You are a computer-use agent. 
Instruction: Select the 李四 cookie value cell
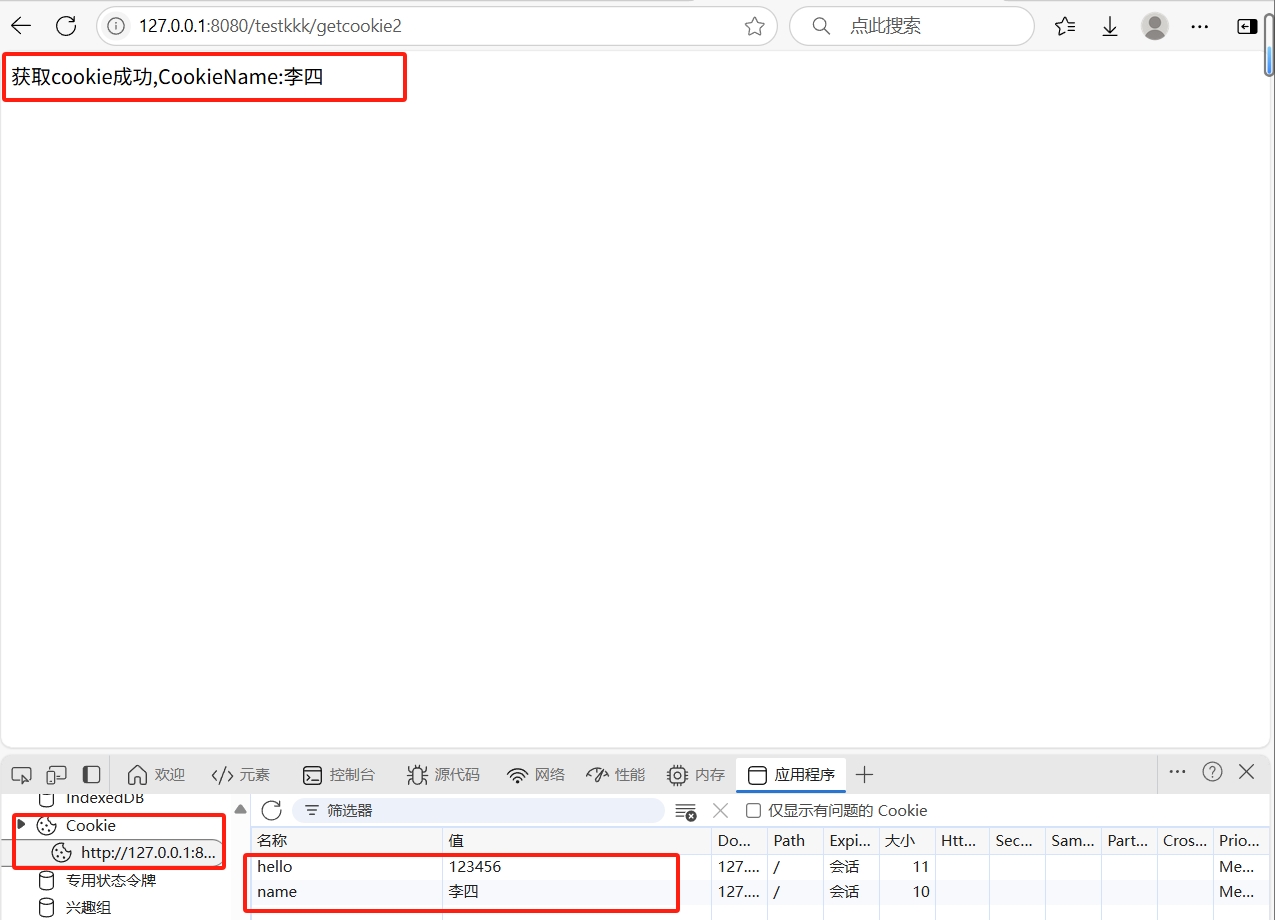(577, 892)
